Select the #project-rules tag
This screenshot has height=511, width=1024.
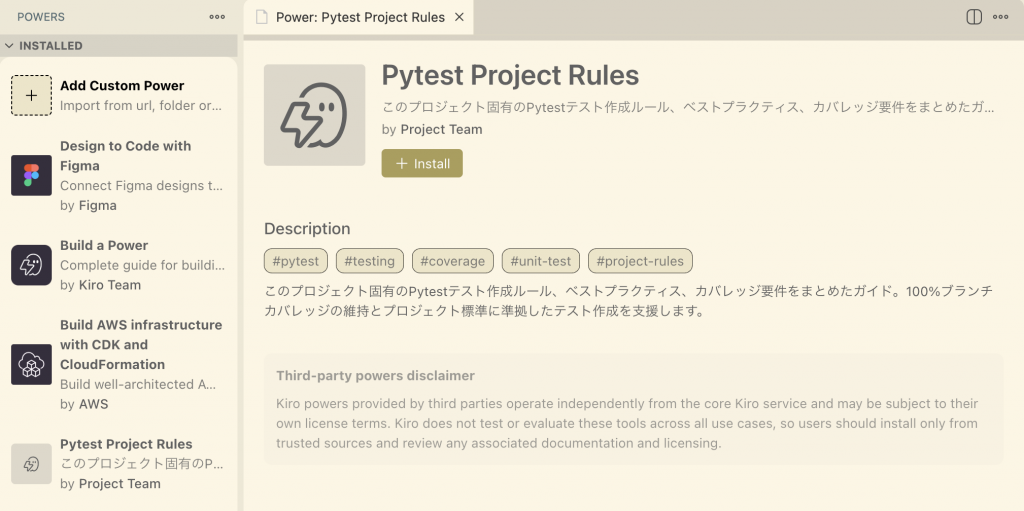pos(640,261)
